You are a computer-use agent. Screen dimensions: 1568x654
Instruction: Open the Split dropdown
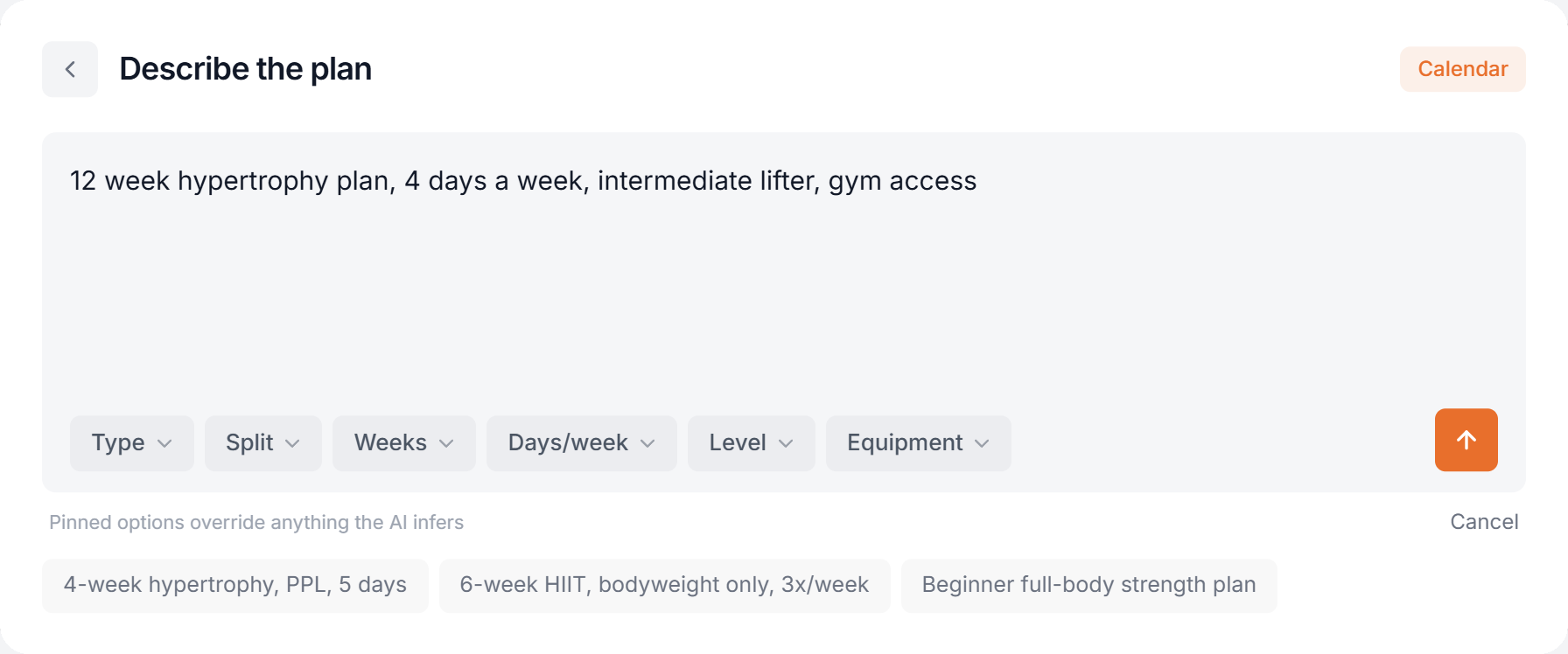pos(263,443)
